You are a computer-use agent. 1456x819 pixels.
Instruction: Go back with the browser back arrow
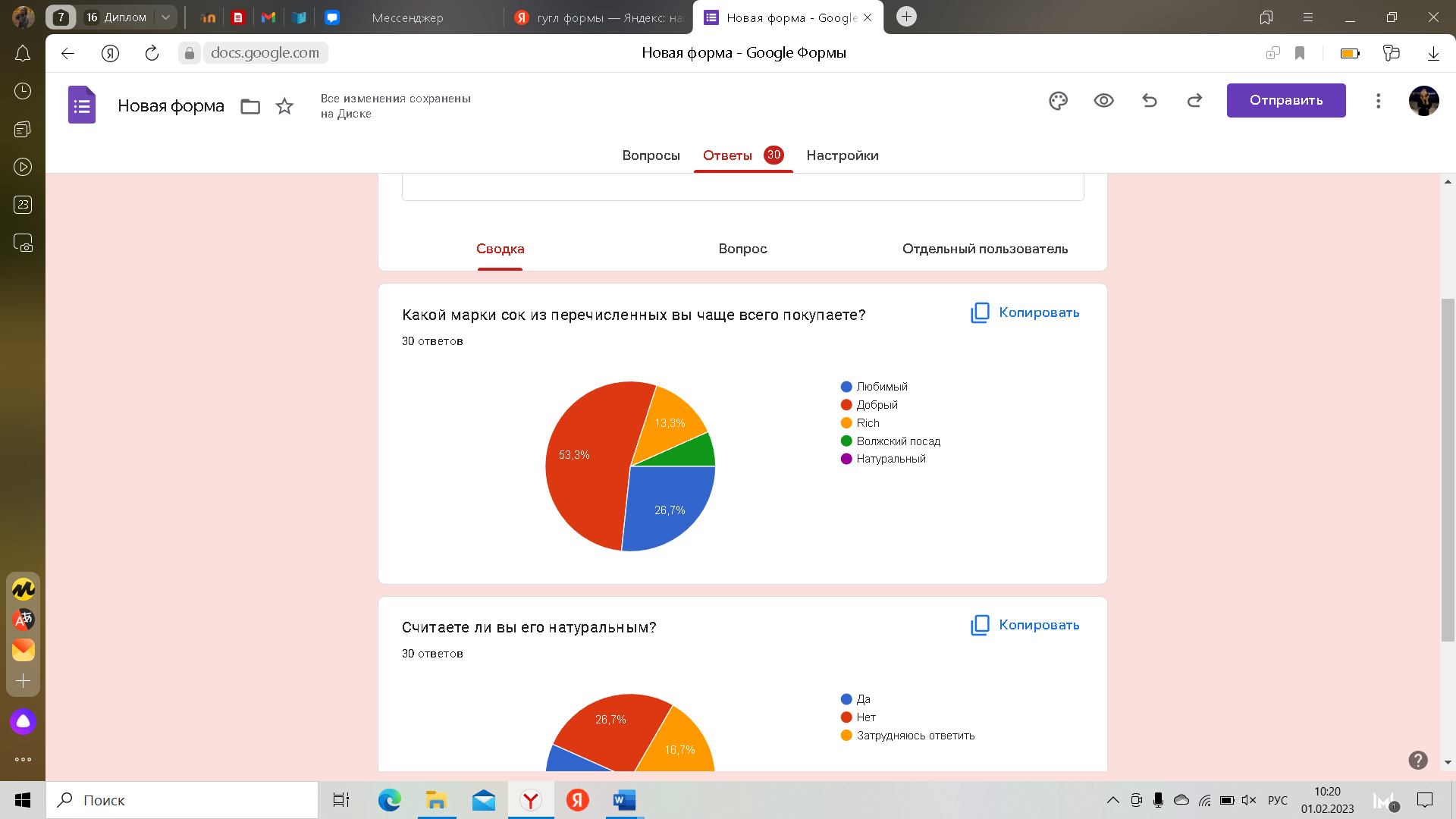[67, 53]
